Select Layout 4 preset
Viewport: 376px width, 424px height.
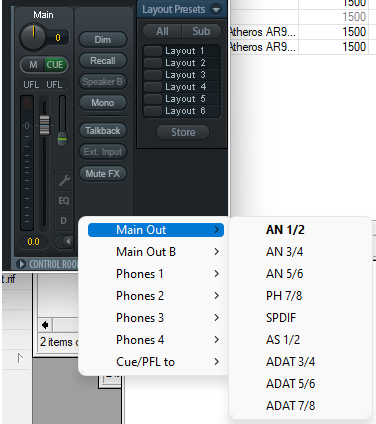tap(182, 87)
